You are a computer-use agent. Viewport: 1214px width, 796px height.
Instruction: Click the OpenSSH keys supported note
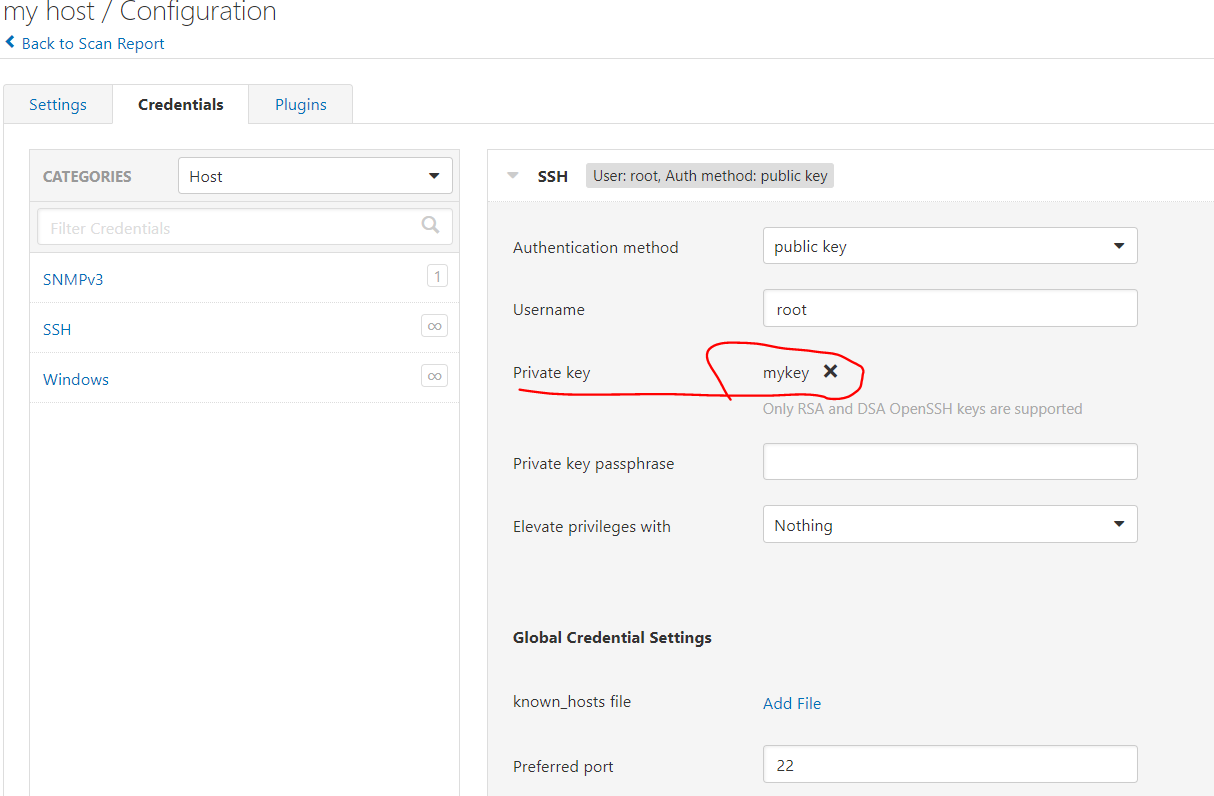click(x=922, y=408)
